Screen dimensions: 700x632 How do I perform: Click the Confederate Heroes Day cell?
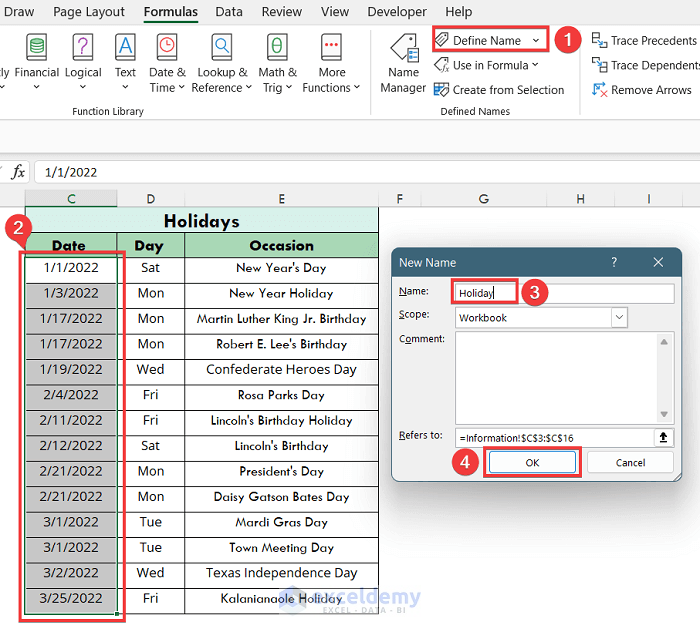[281, 370]
